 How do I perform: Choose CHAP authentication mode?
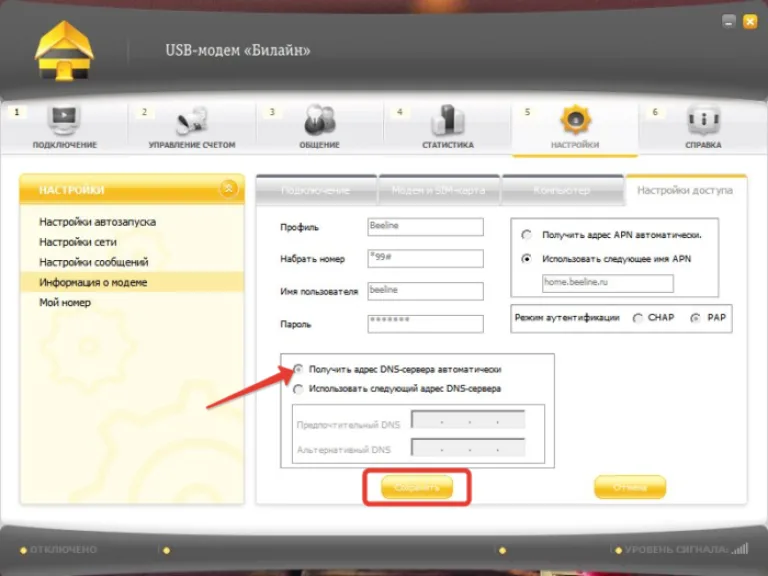click(x=638, y=318)
